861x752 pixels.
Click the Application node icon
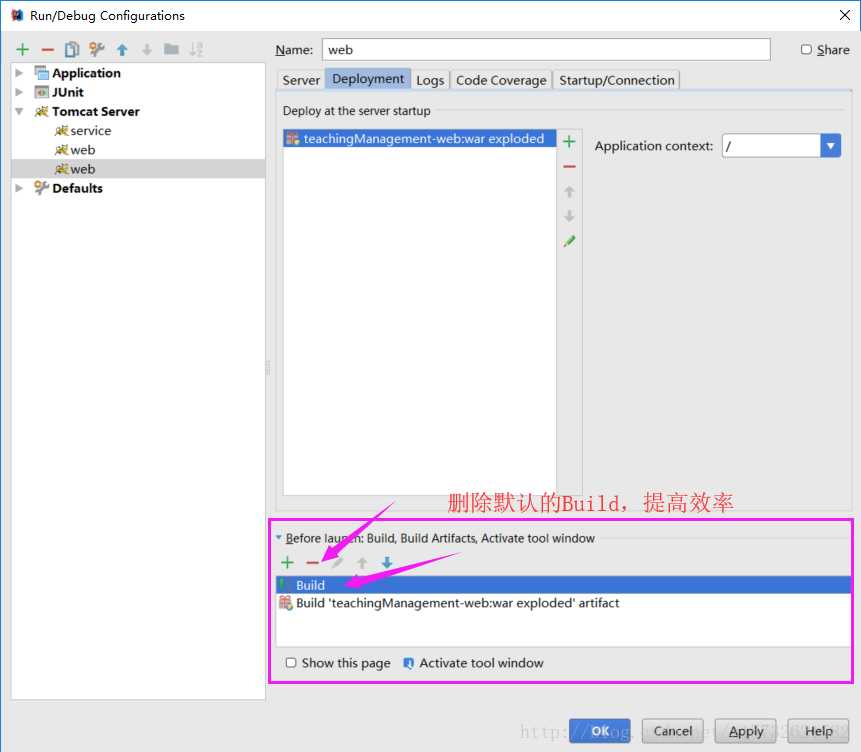tap(41, 73)
